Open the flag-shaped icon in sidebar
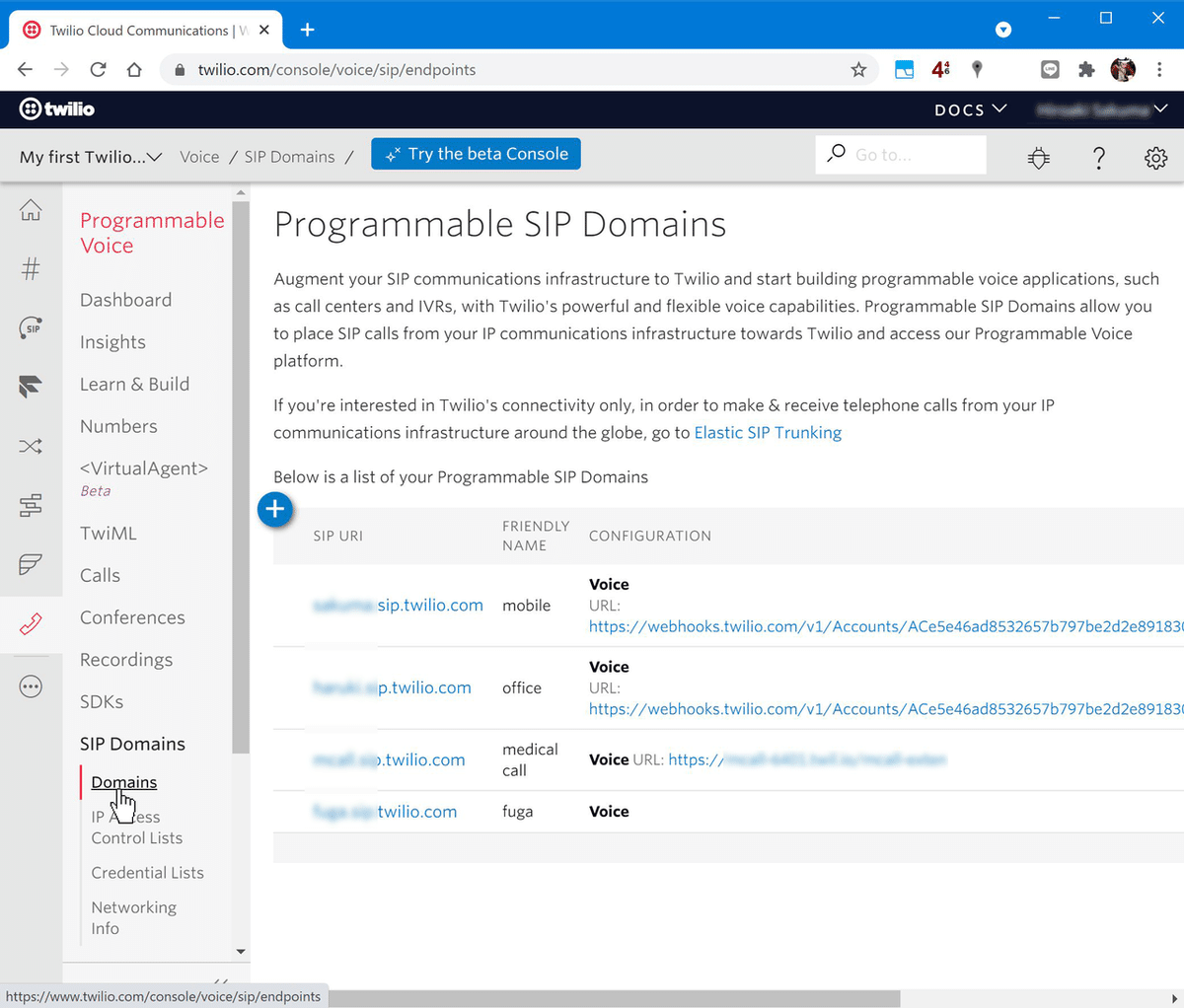Screen dimensions: 1184x1008 (x=31, y=564)
